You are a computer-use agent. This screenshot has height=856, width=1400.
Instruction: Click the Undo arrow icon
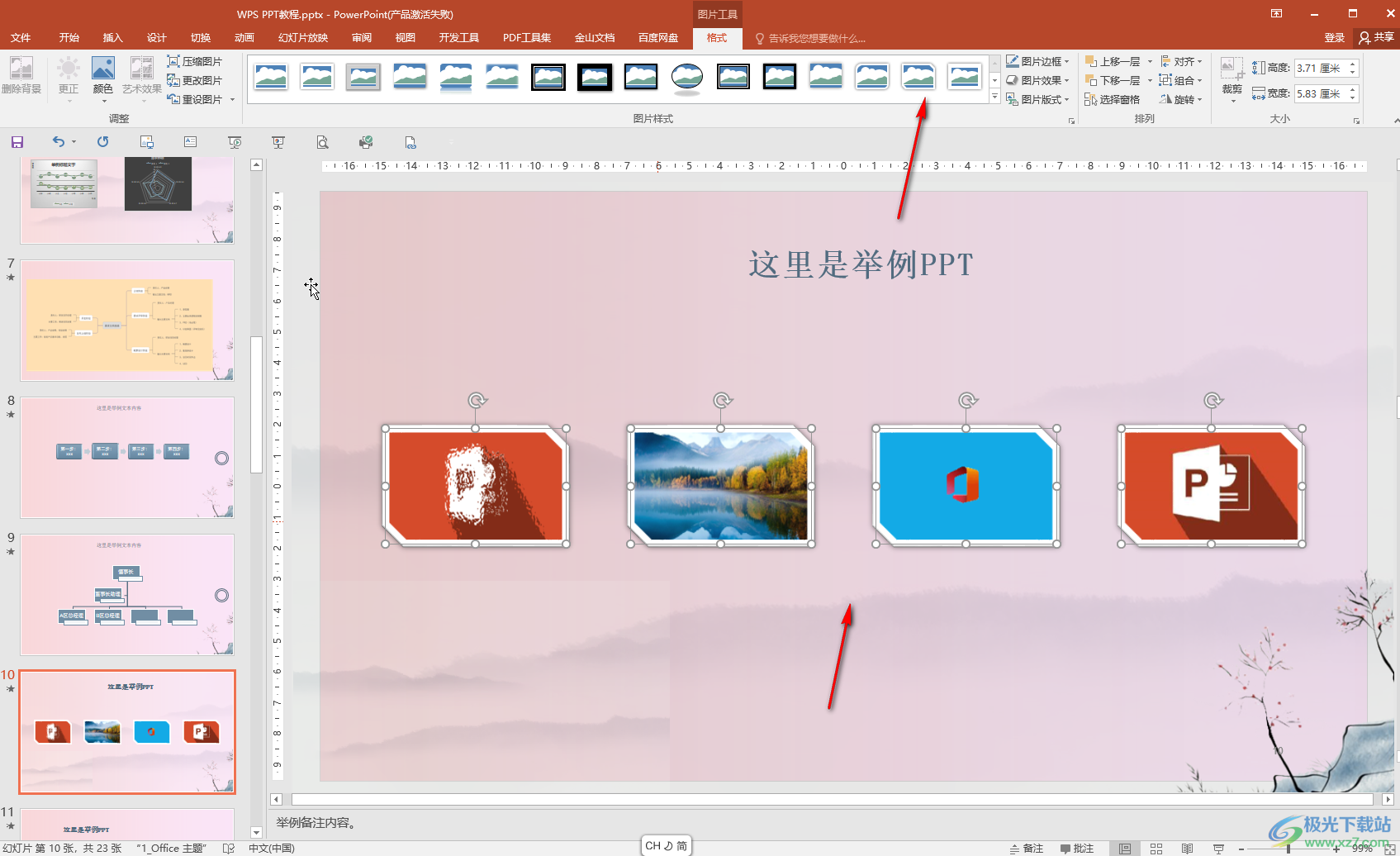click(58, 142)
